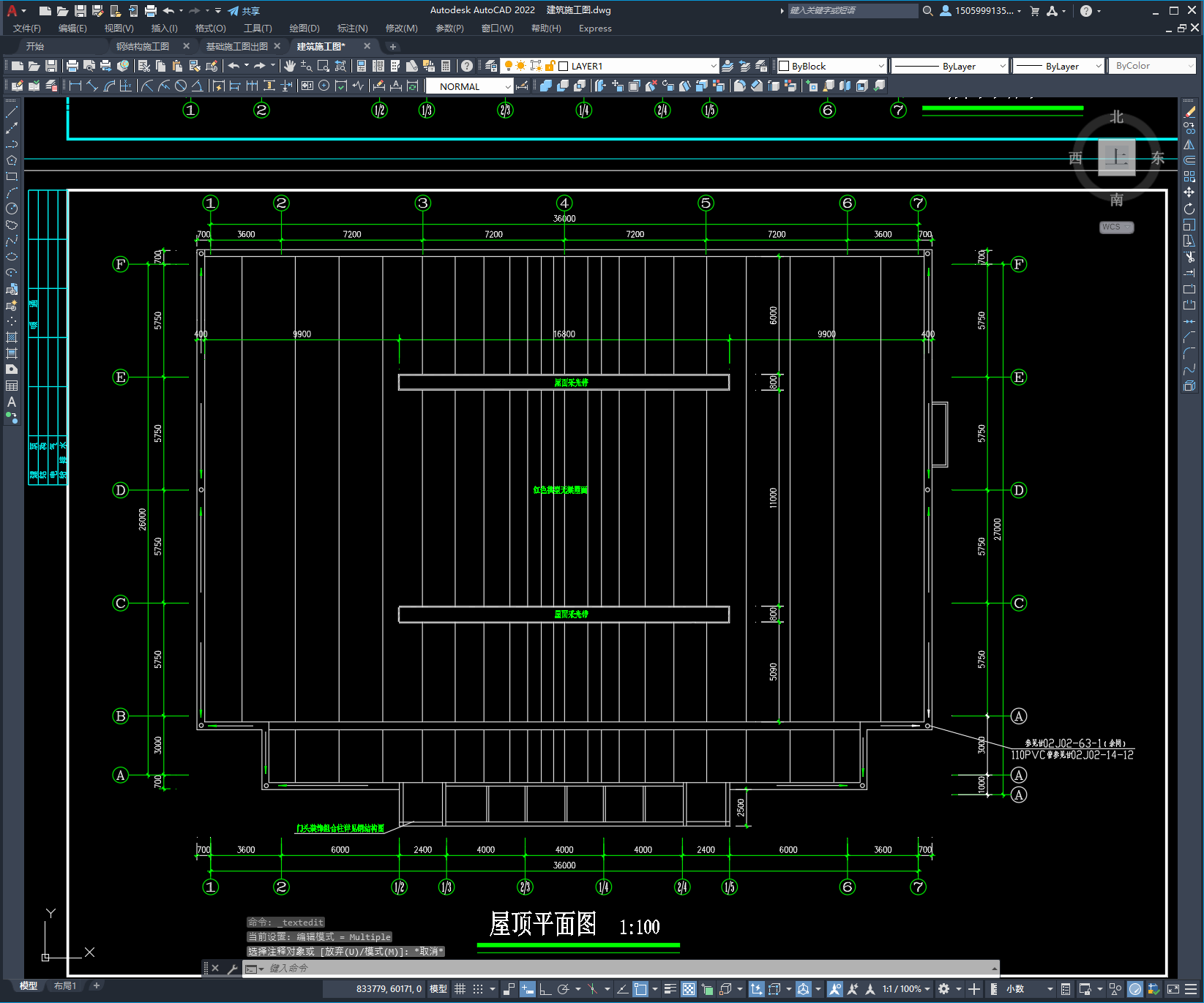Click the keyword search input box
The height and width of the screenshot is (1003, 1204).
(x=853, y=11)
